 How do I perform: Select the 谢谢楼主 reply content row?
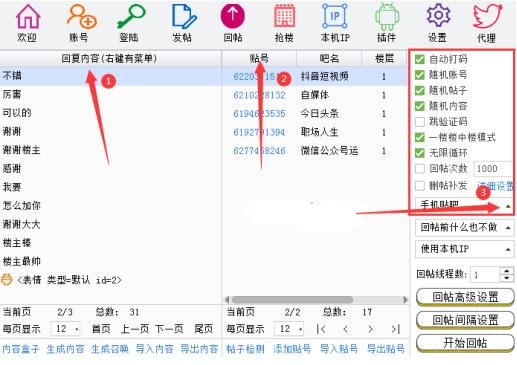click(110, 150)
